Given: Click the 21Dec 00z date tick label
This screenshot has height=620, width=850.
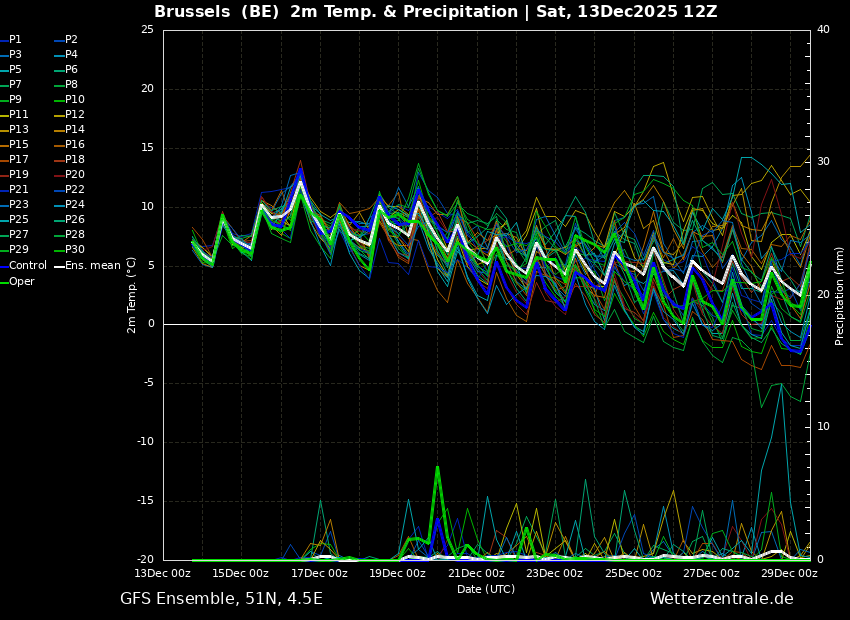Looking at the screenshot, I should point(476,574).
